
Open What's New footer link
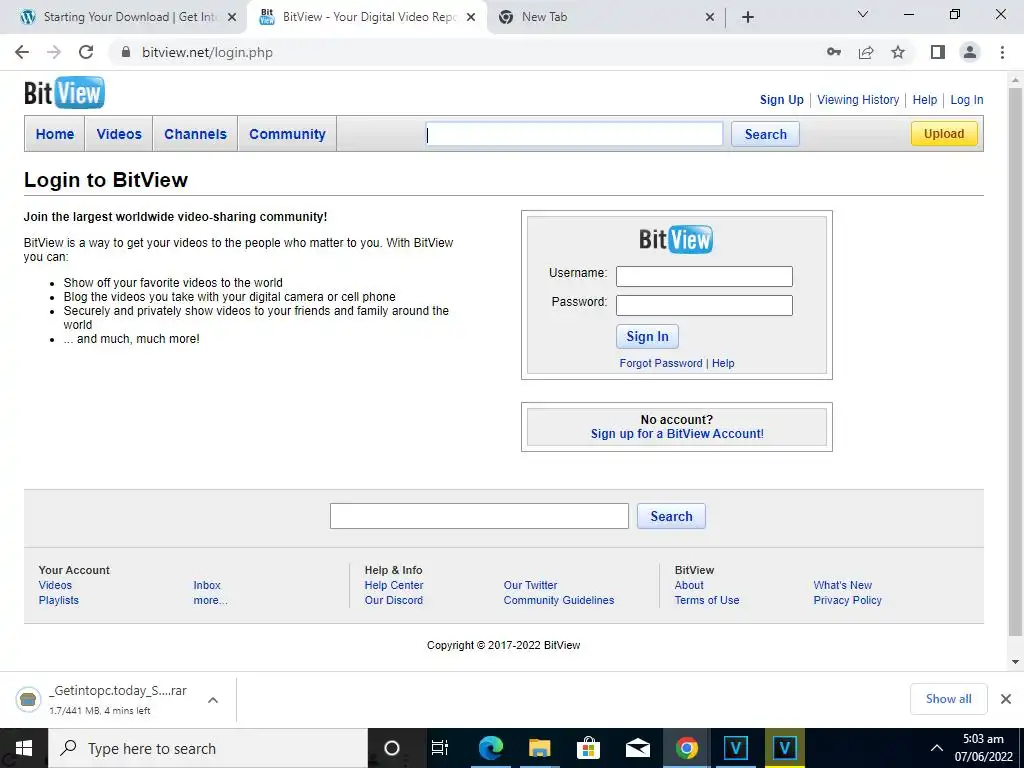point(842,585)
